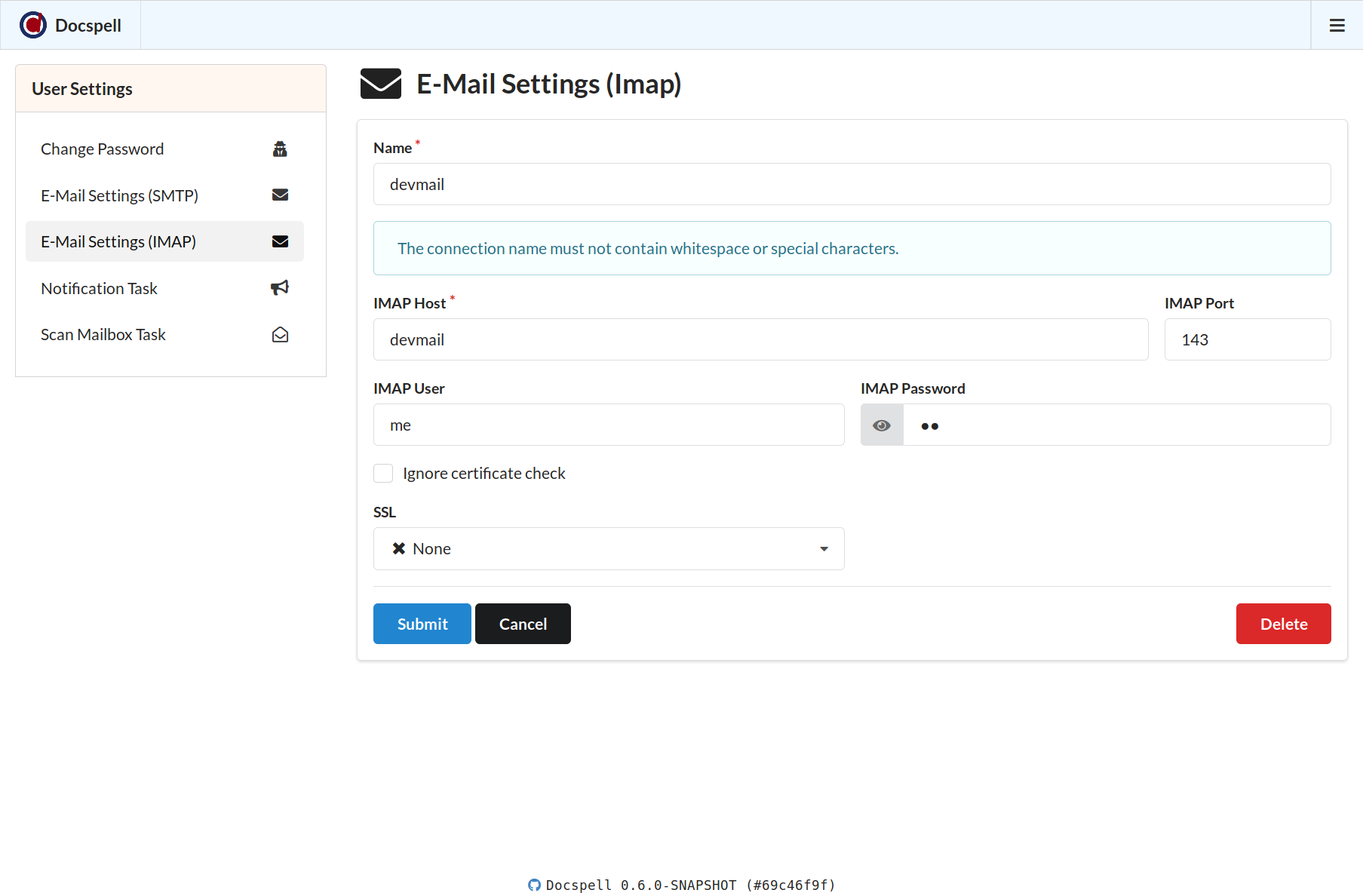Click into the IMAP Port field

coord(1247,340)
